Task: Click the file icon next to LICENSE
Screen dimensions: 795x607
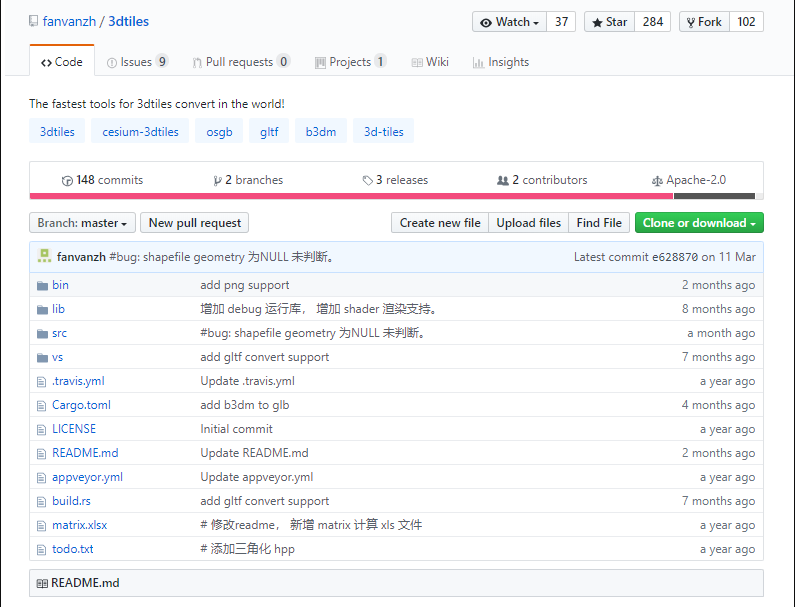Action: pyautogui.click(x=42, y=430)
